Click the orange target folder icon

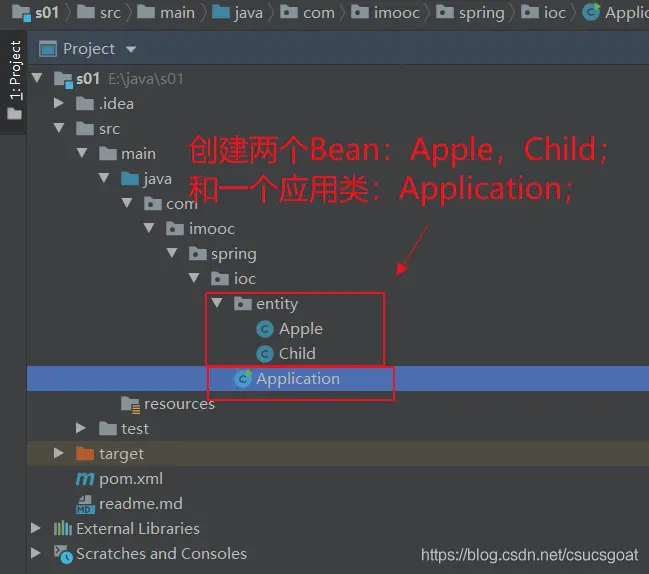pos(85,453)
